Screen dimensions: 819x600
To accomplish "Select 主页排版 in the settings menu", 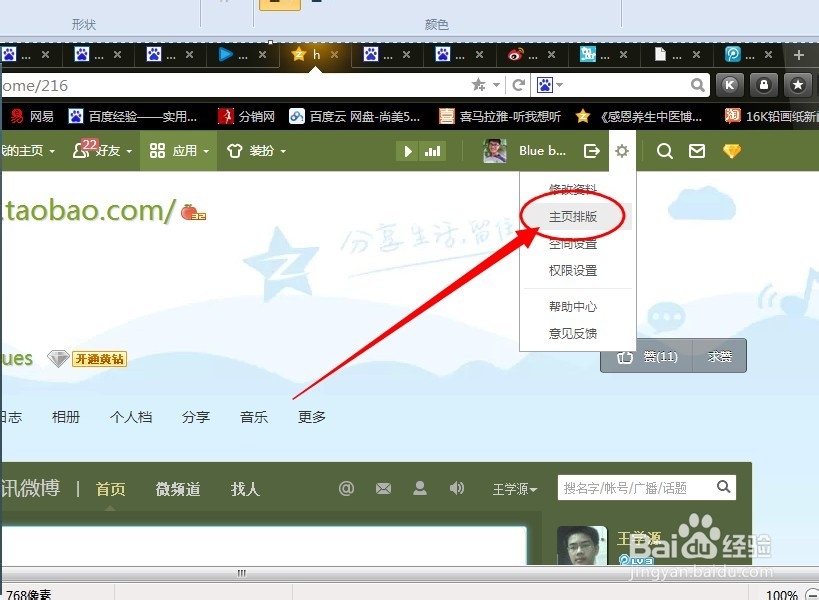I will (x=572, y=217).
